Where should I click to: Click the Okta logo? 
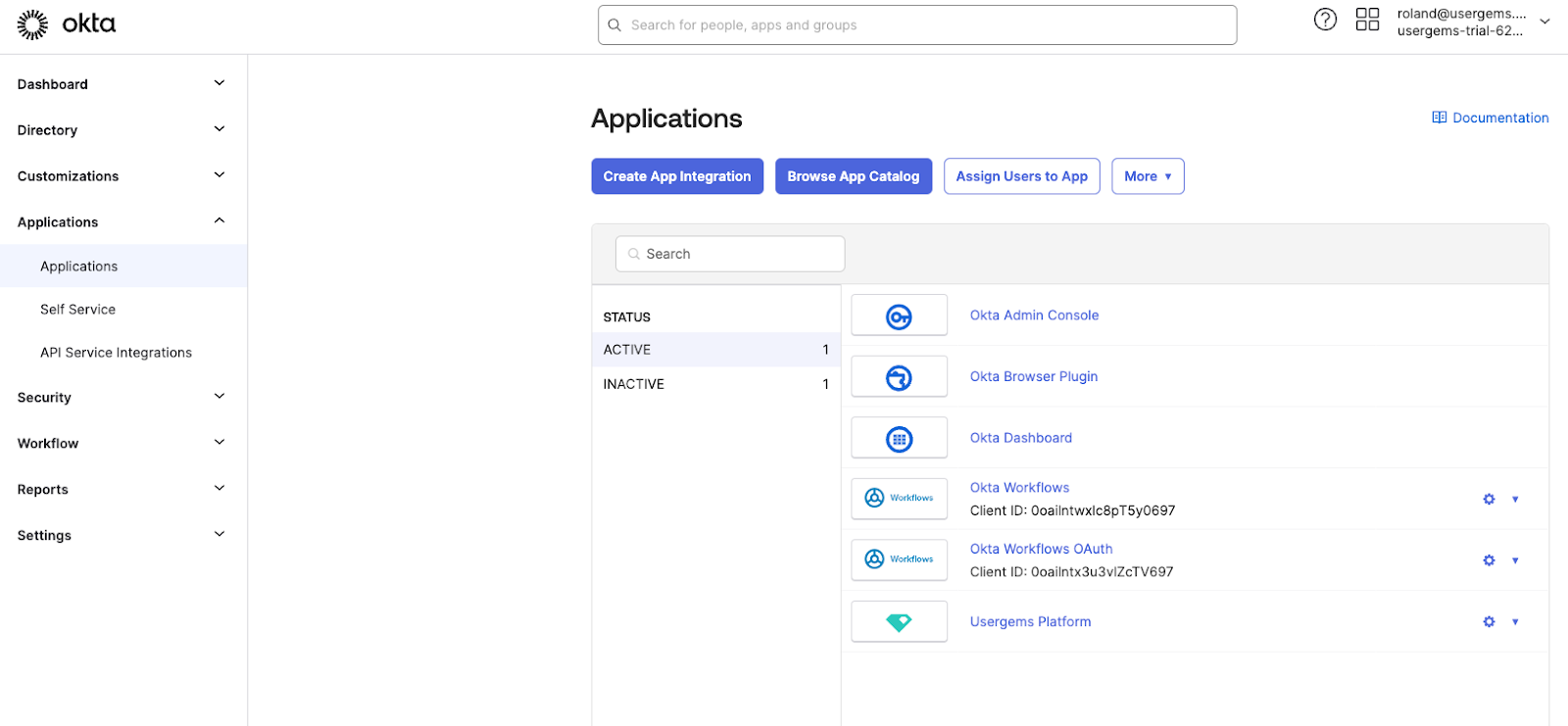[x=67, y=24]
